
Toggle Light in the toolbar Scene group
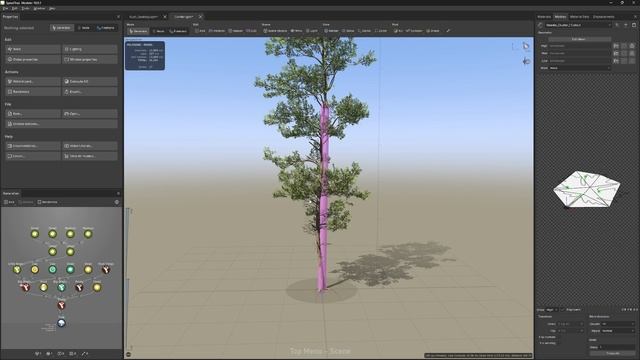point(312,31)
